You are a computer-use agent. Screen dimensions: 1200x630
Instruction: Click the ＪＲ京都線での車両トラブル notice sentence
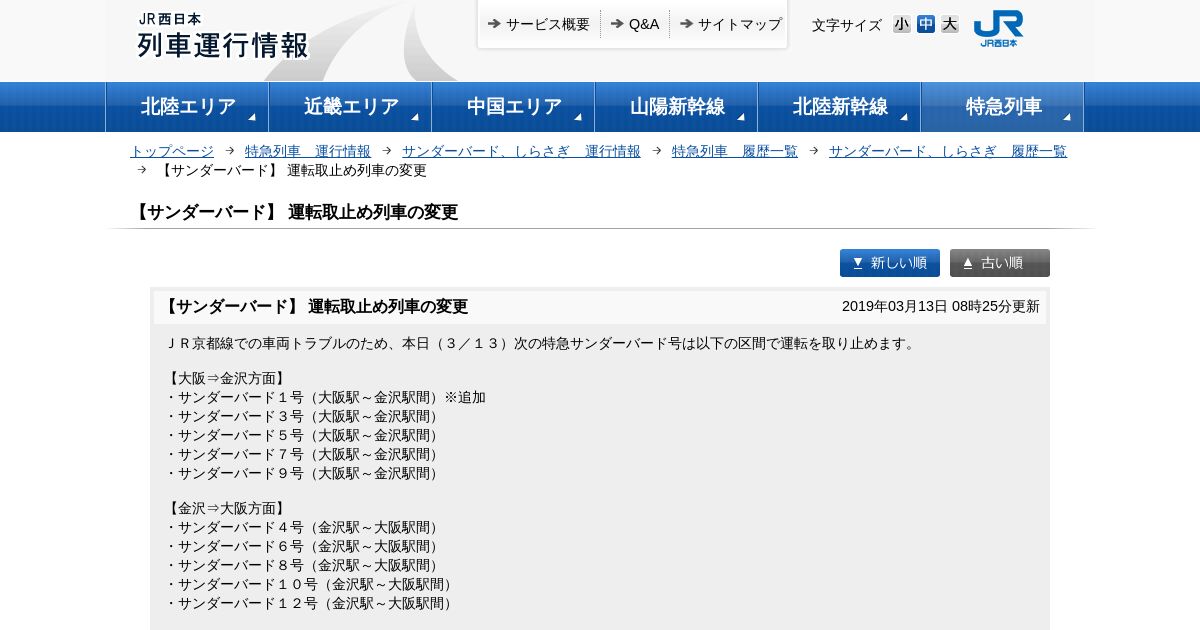click(x=542, y=343)
